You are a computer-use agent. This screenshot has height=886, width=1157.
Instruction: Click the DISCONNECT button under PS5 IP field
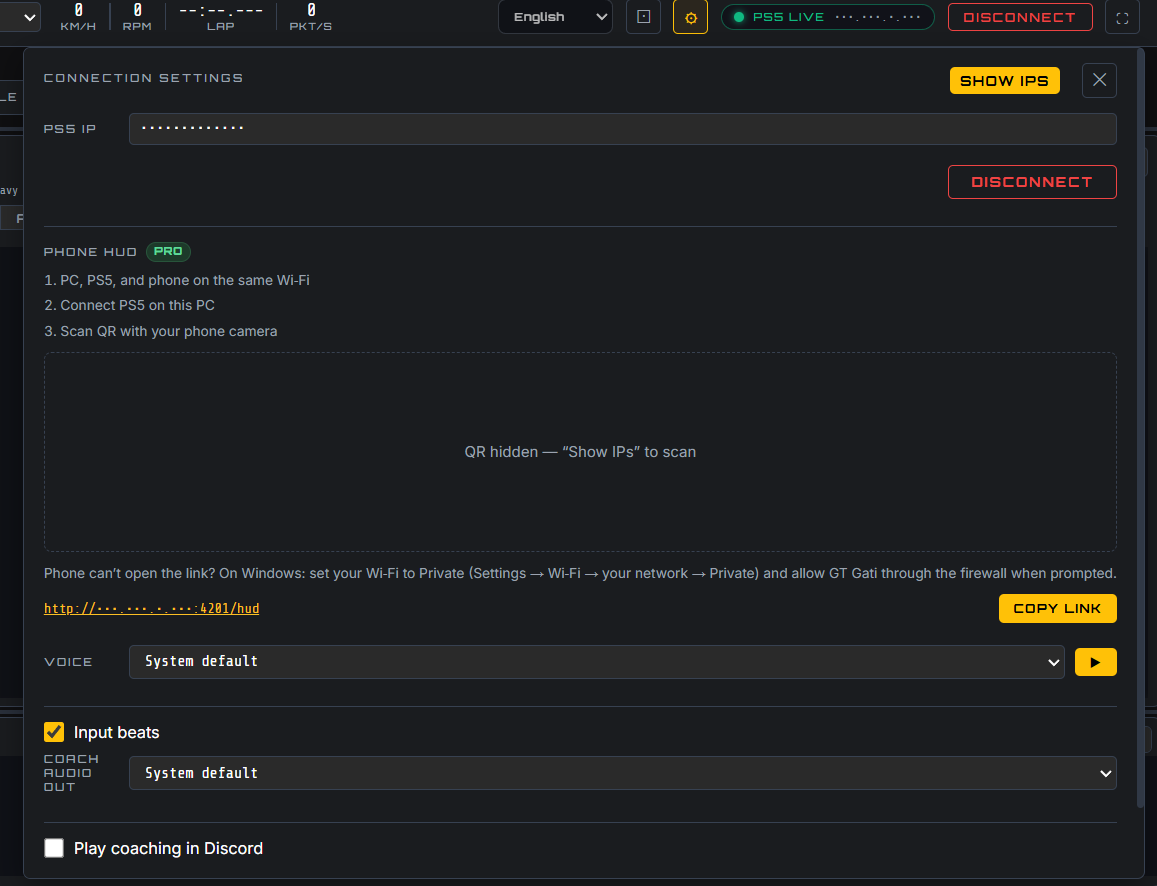click(1032, 182)
